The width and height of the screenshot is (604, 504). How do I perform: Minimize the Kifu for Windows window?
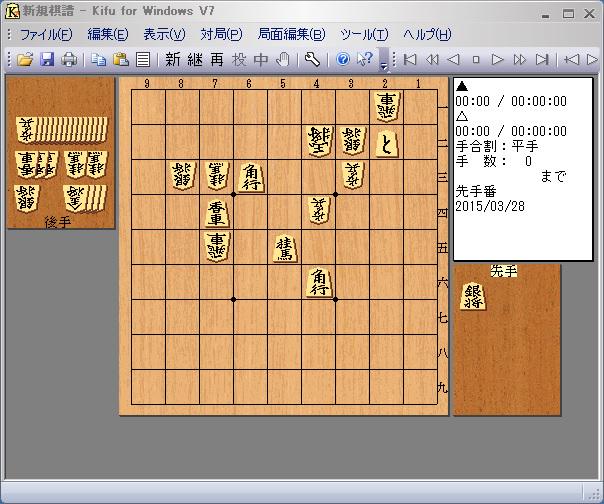pos(545,15)
